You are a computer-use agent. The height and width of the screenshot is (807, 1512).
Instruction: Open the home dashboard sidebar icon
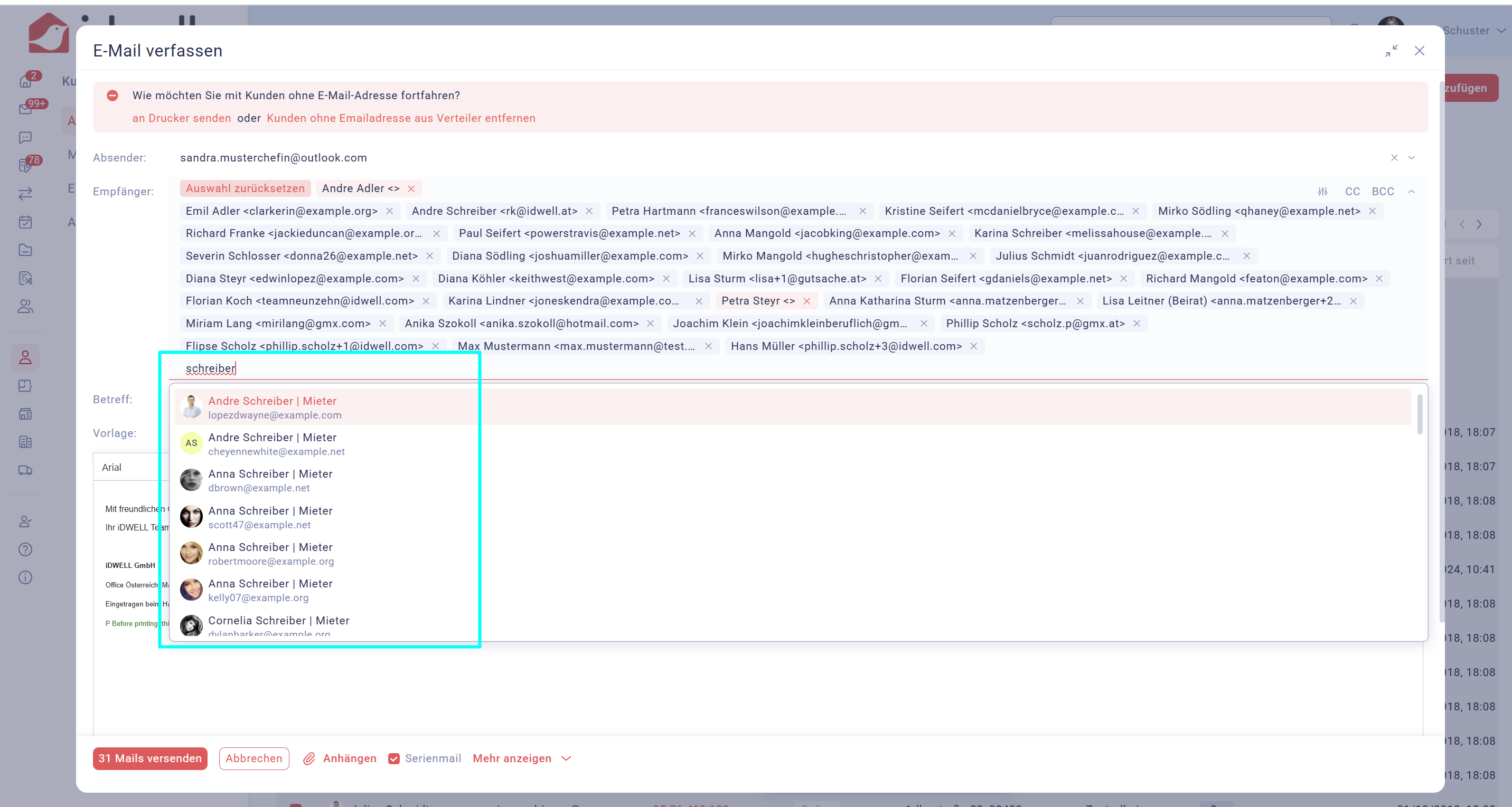(25, 81)
